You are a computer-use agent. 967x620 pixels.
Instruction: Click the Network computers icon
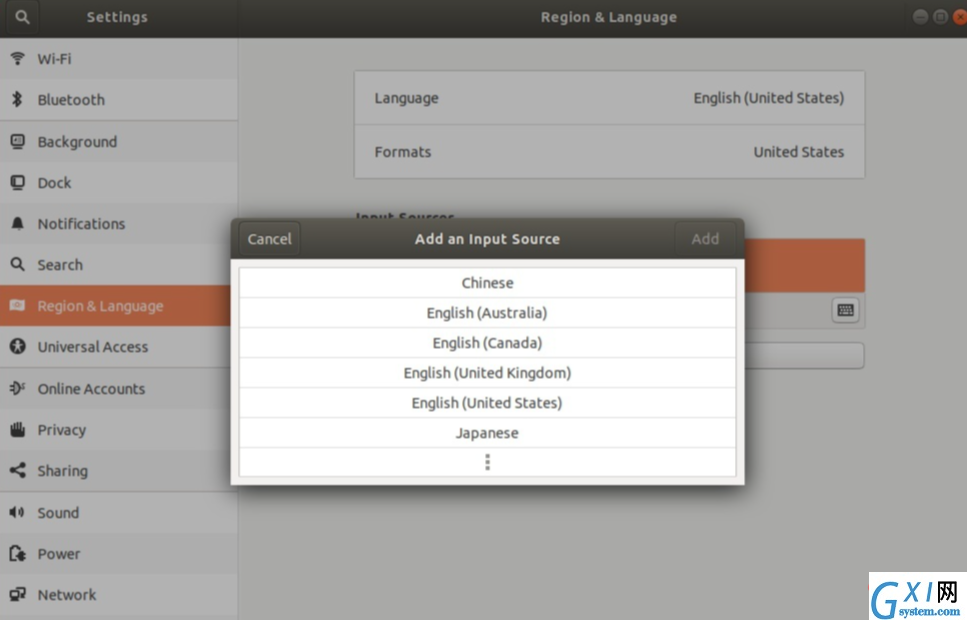[17, 594]
